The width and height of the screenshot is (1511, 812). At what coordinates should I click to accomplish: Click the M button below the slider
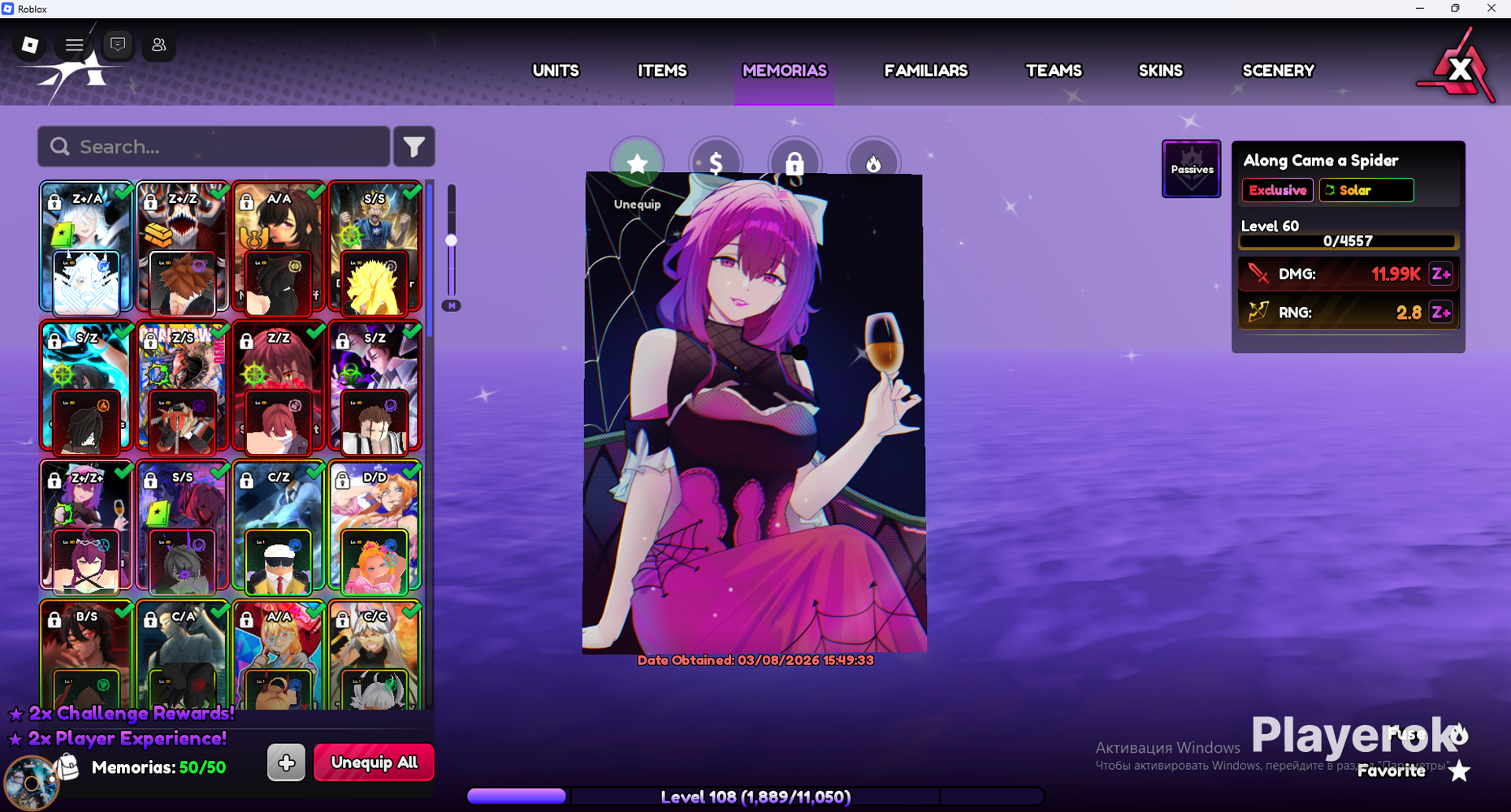451,306
